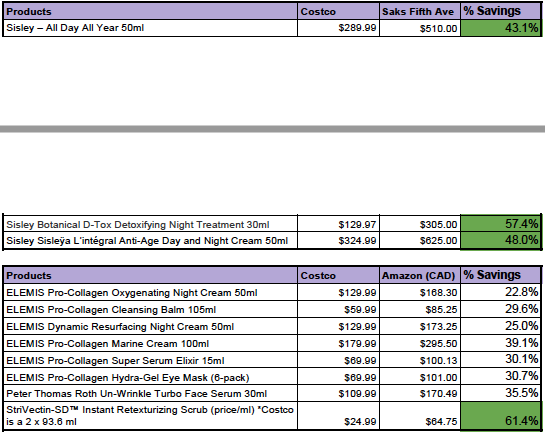Select the 57.4% savings cell
545x433 pixels.
point(501,224)
